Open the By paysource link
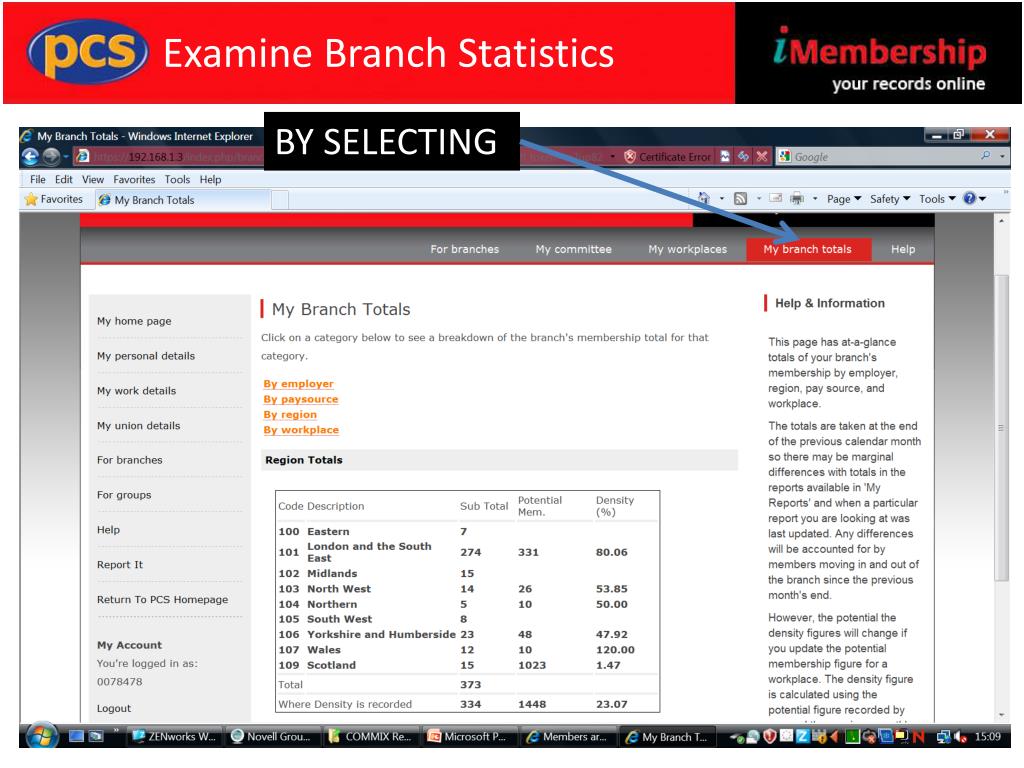This screenshot has height=768, width=1024. (300, 399)
